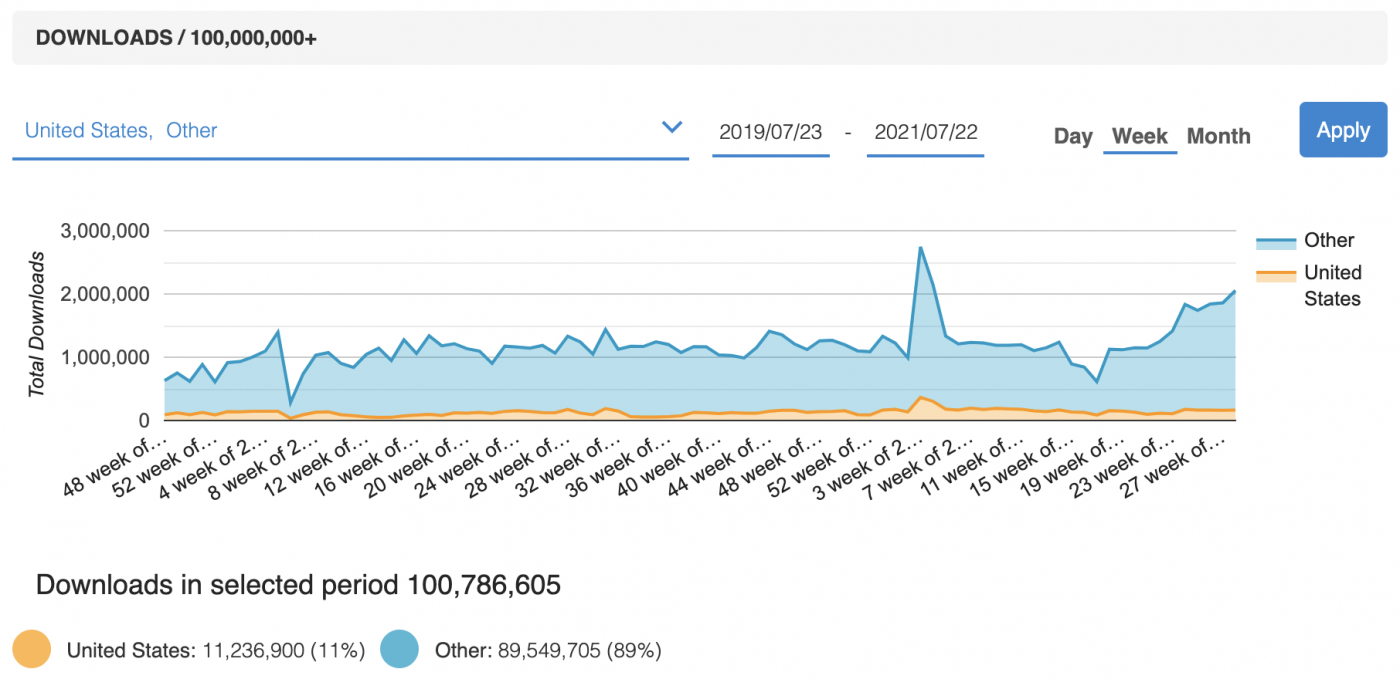Expand the blue chevron on the filter field
This screenshot has width=1400, height=679.
[672, 128]
